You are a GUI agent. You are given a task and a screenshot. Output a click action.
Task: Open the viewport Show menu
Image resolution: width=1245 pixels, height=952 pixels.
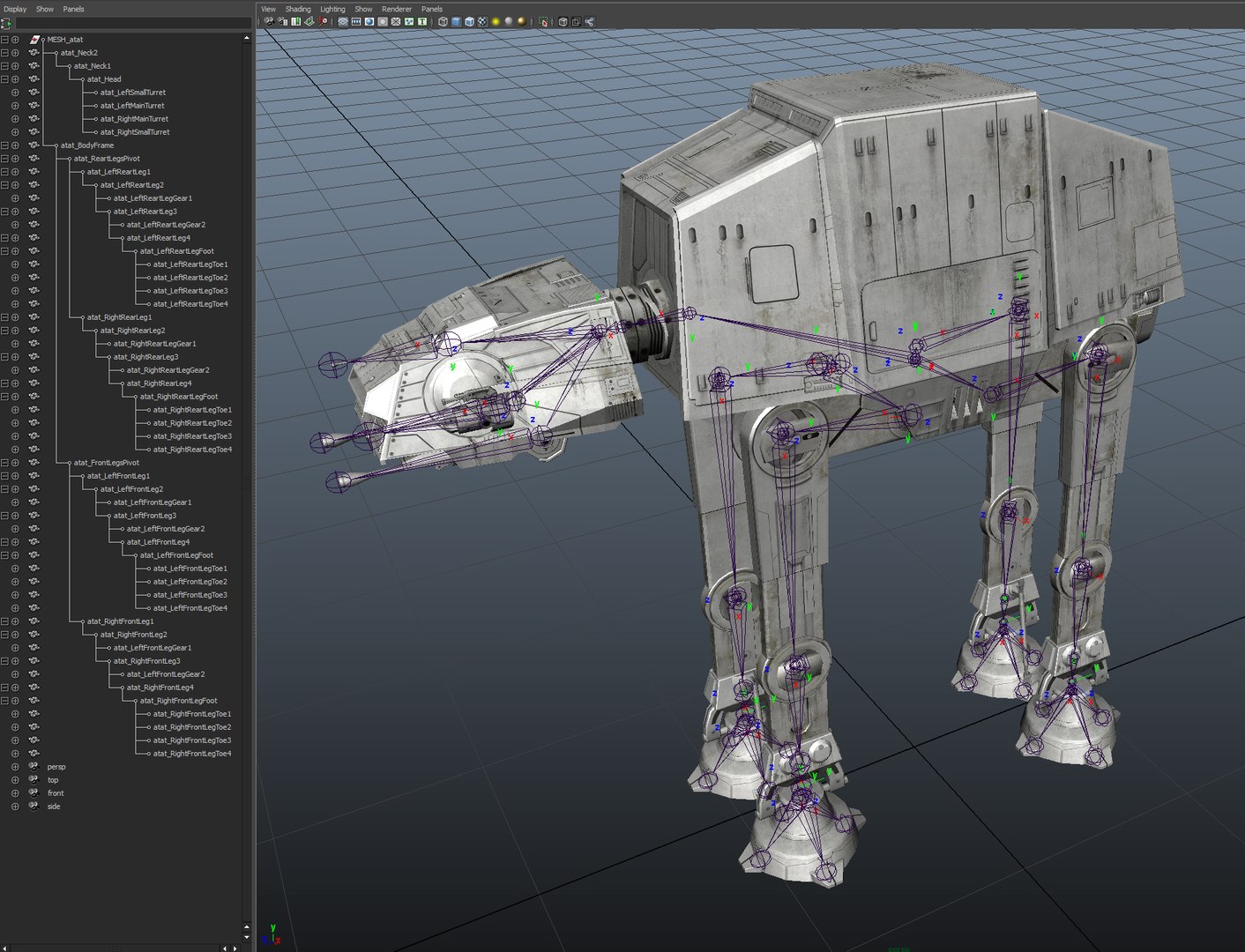(363, 9)
